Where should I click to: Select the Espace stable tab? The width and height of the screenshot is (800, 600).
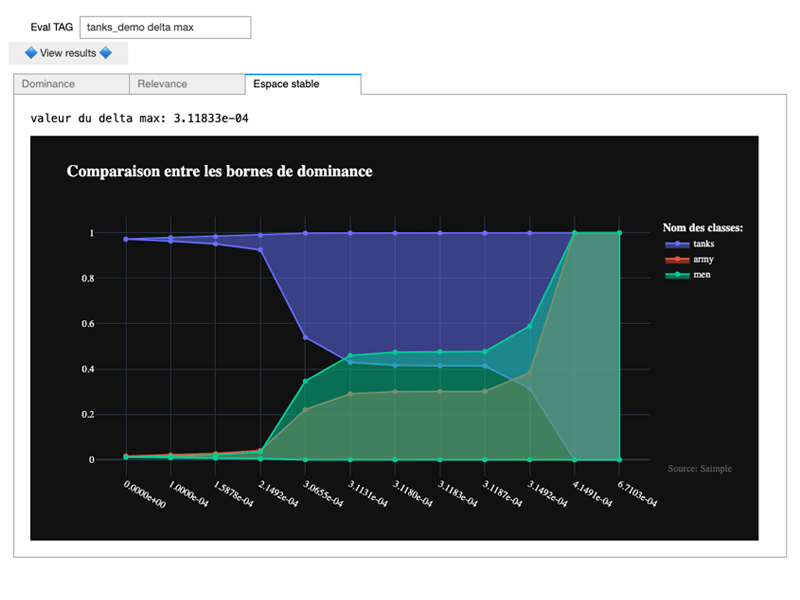pos(287,85)
